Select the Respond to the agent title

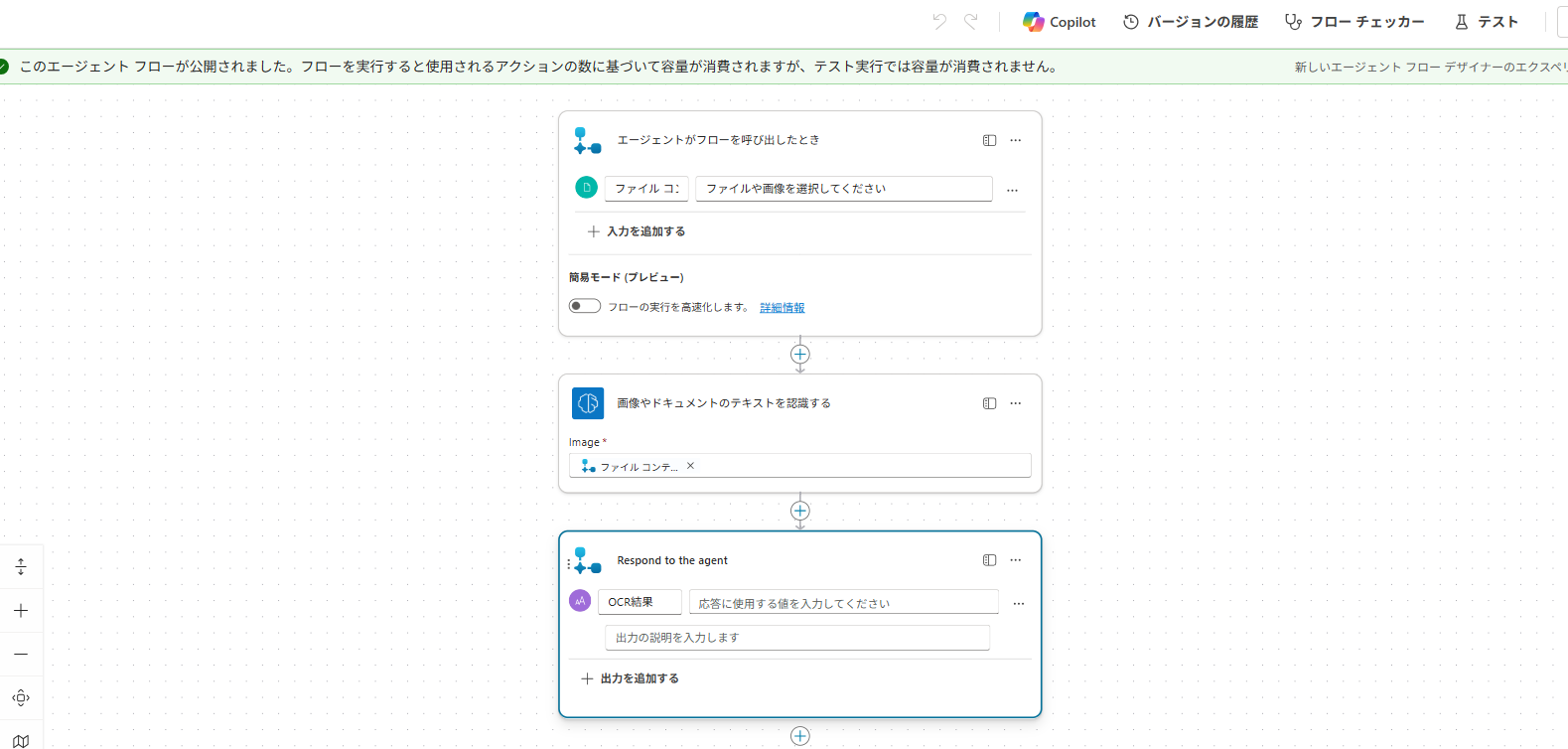(x=672, y=560)
